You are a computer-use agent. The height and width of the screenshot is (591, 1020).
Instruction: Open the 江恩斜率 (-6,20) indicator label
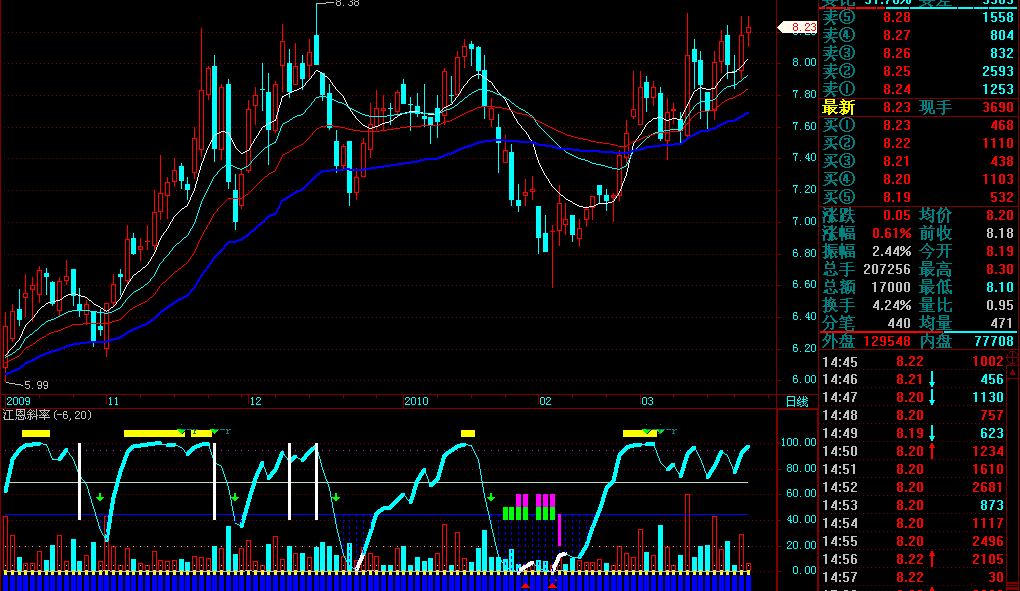[x=47, y=415]
